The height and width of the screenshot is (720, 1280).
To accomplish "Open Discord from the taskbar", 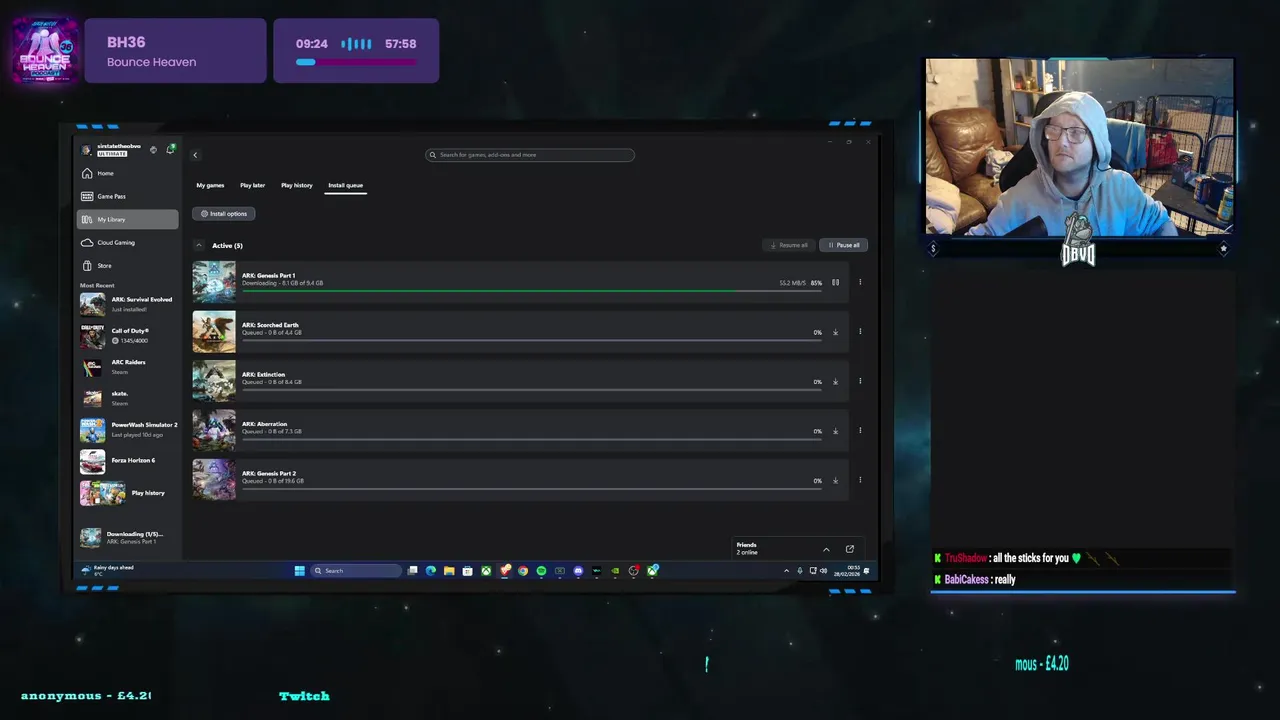I will [x=578, y=571].
